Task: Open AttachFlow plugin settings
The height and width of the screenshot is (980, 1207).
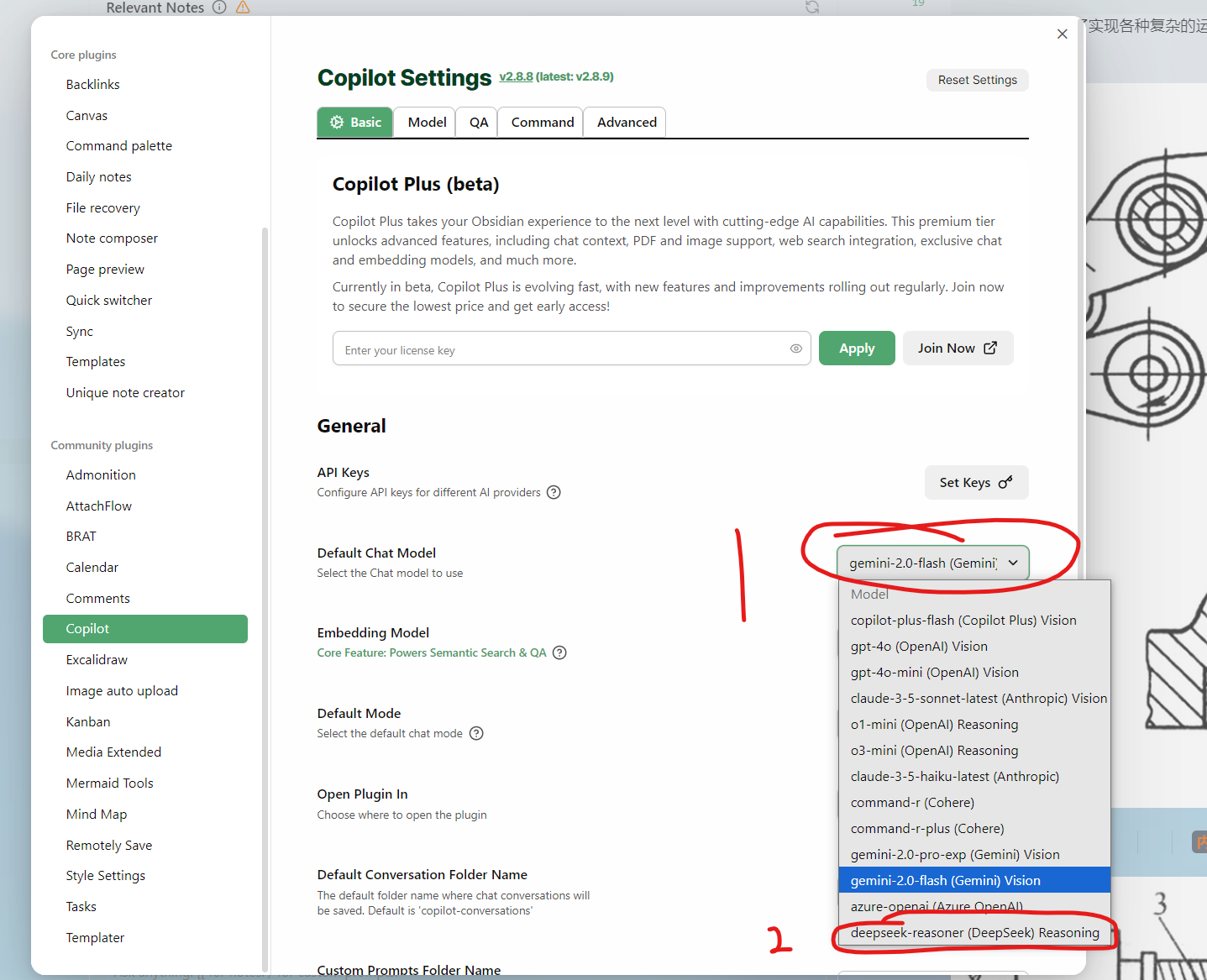Action: pyautogui.click(x=145, y=506)
